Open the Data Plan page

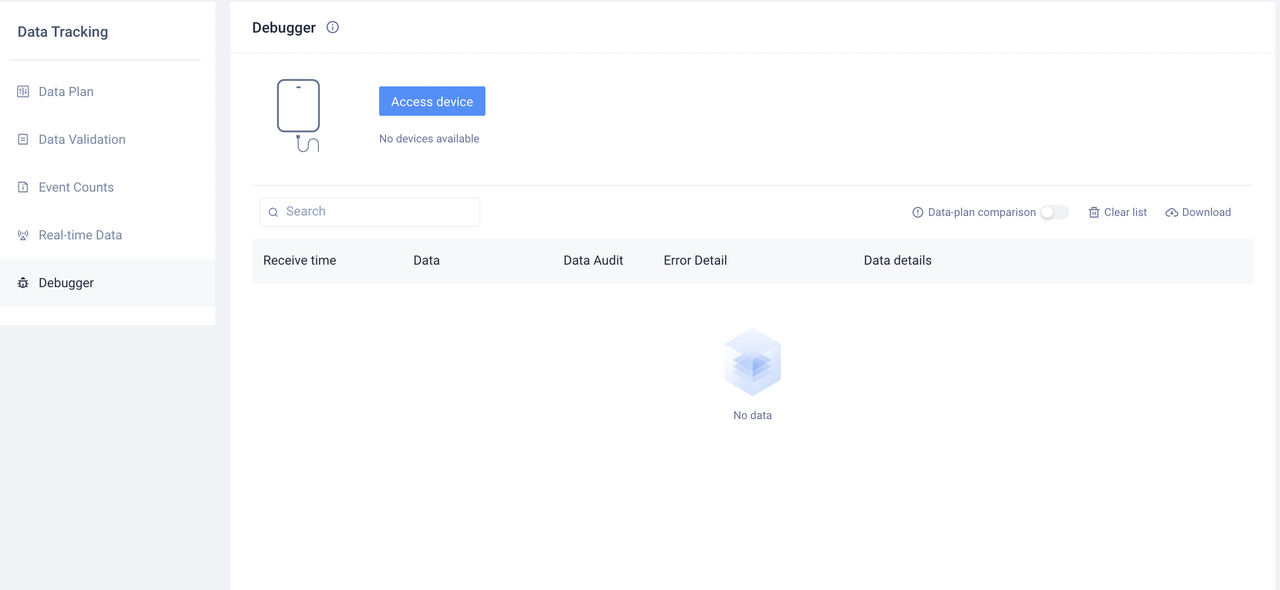[x=66, y=91]
